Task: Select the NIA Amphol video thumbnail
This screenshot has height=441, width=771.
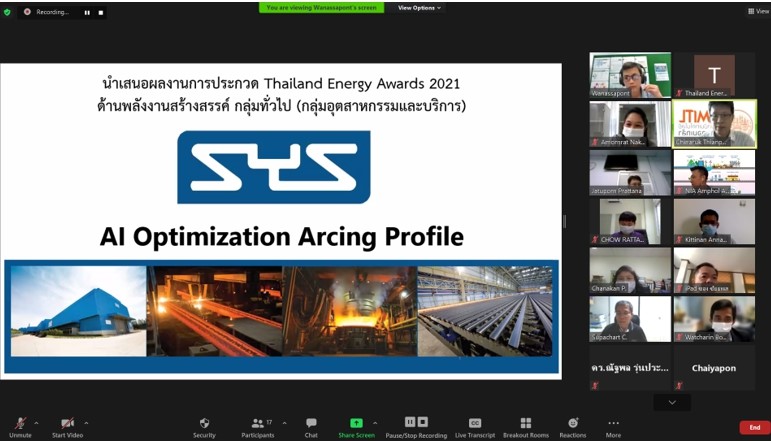Action: click(714, 173)
